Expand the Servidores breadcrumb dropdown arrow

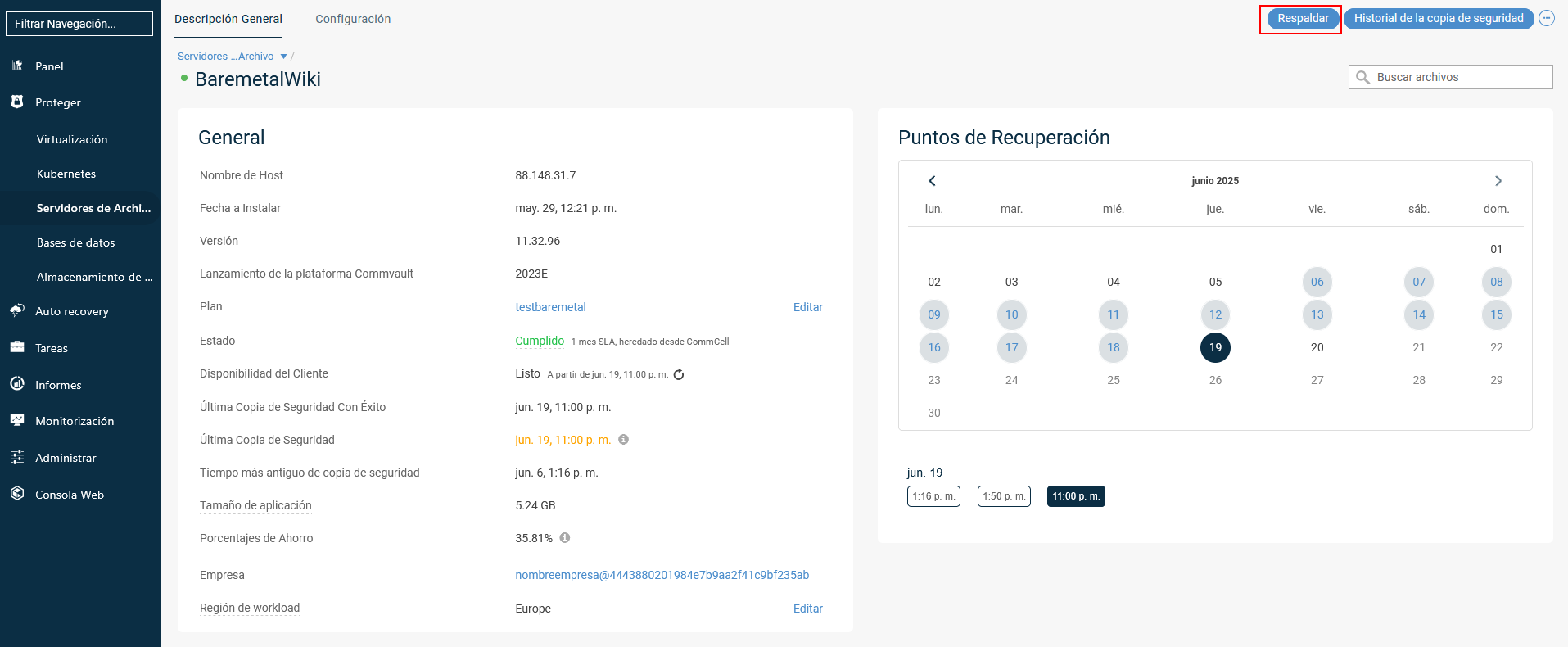pyautogui.click(x=283, y=57)
